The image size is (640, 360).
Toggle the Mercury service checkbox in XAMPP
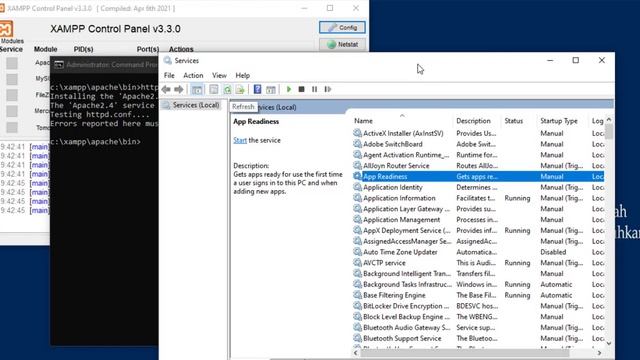12,111
